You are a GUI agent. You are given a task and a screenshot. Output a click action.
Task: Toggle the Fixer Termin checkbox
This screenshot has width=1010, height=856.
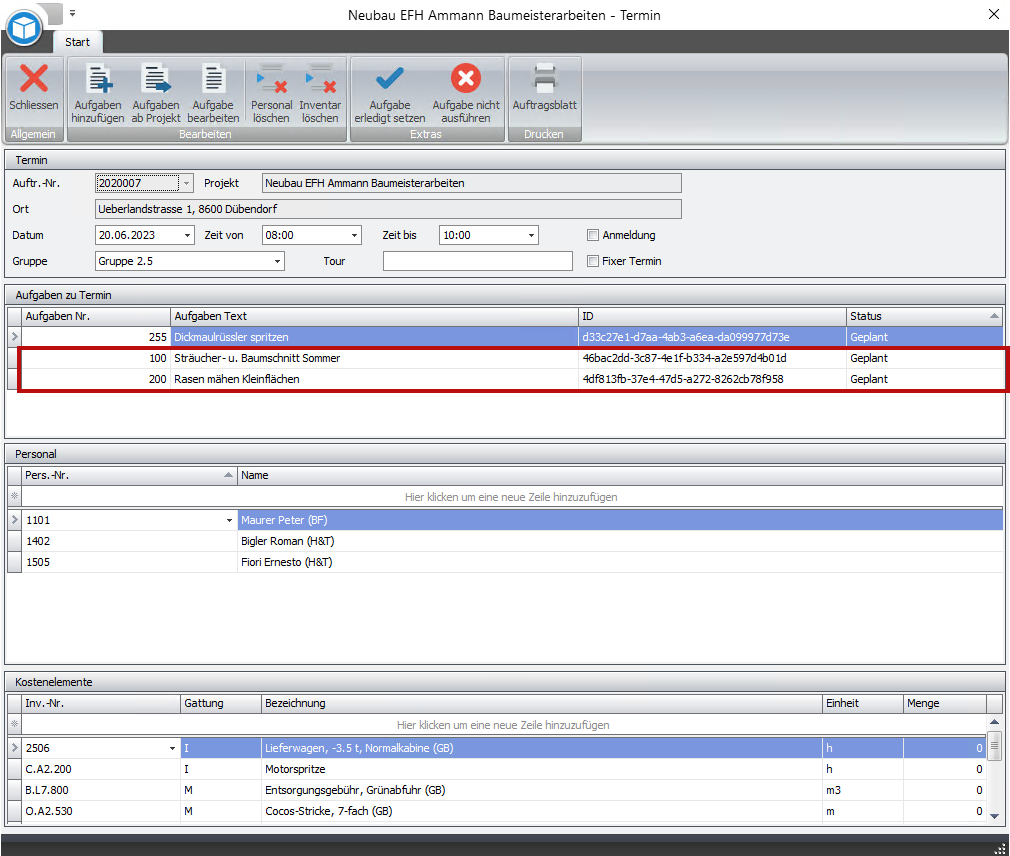coord(593,261)
